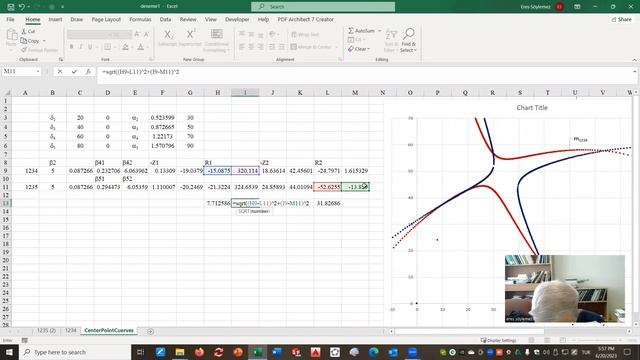Open File Explorer from the taskbar
This screenshot has width=640, height=360.
[x=180, y=352]
